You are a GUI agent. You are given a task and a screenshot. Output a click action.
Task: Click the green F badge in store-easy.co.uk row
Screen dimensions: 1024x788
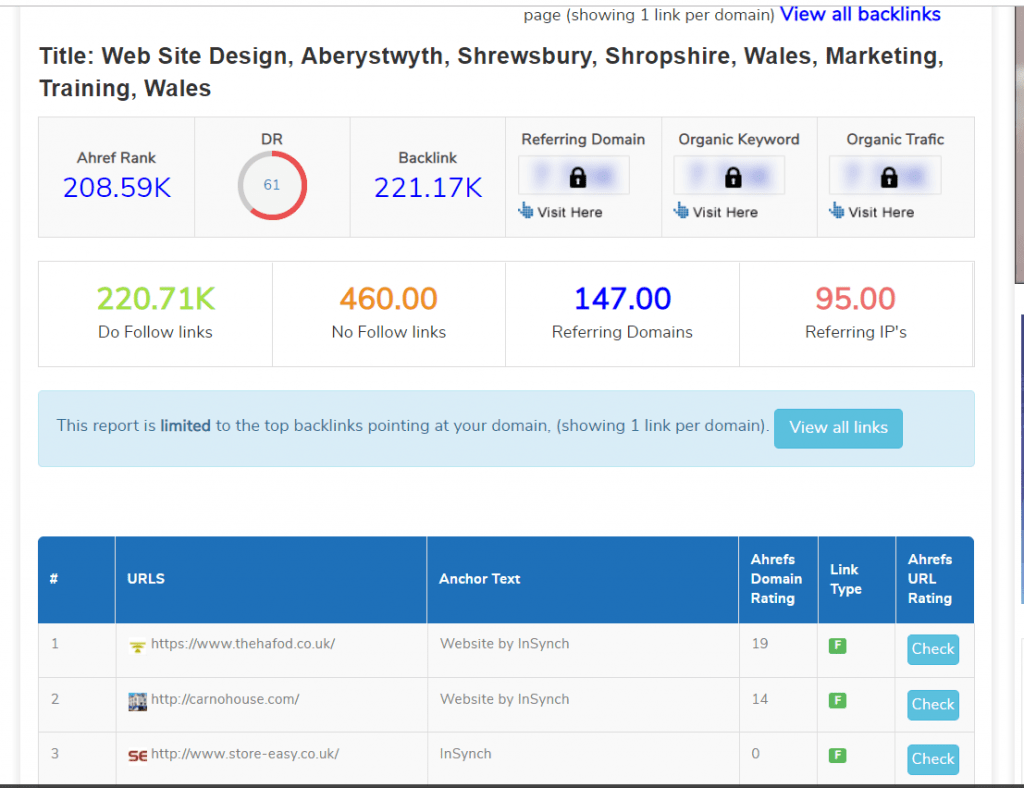(x=837, y=756)
